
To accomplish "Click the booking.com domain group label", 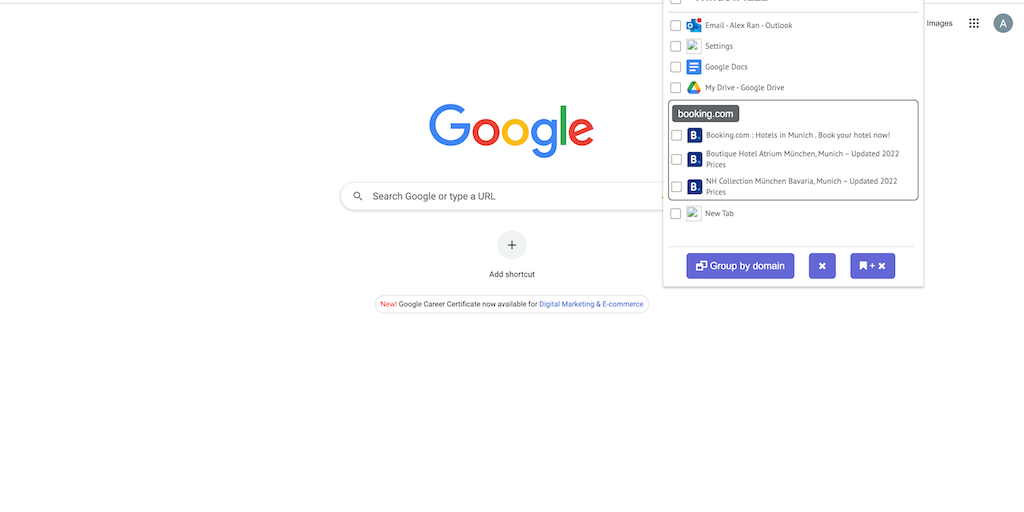I will [705, 114].
